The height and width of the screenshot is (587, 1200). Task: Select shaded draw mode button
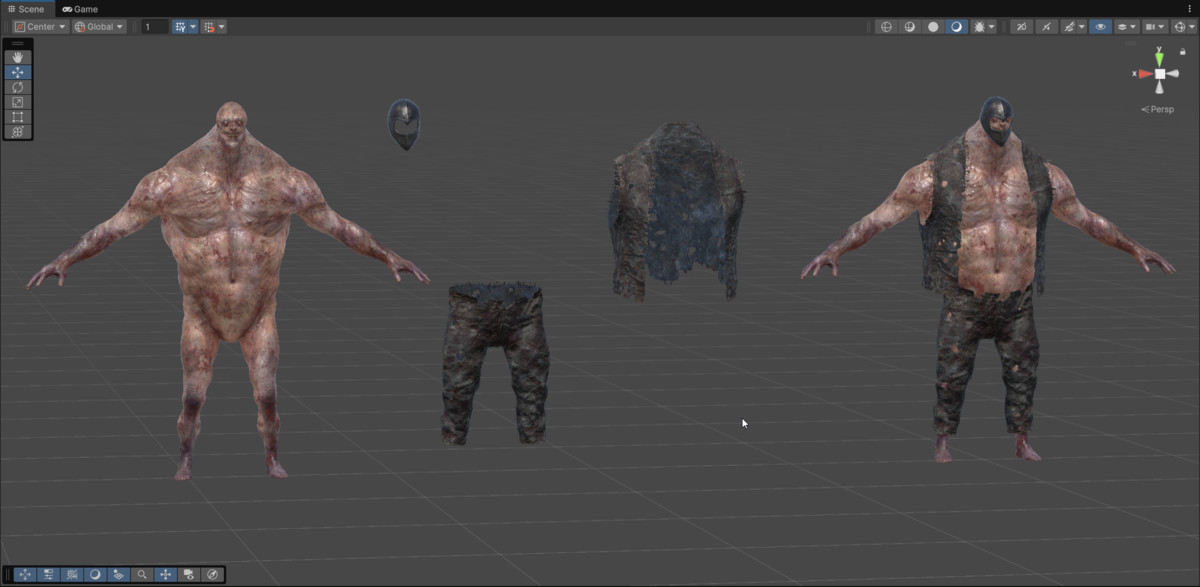(x=957, y=27)
